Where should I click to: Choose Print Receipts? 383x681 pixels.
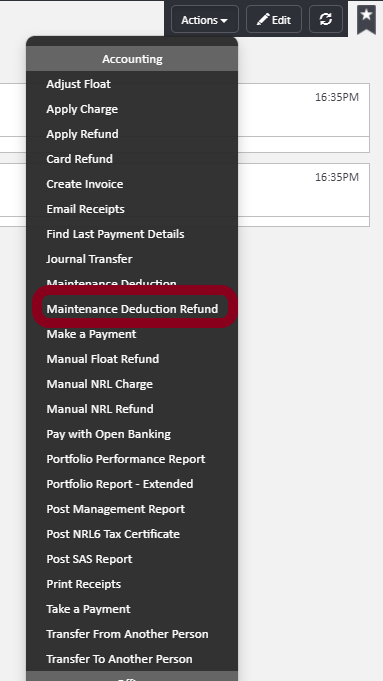pos(84,584)
